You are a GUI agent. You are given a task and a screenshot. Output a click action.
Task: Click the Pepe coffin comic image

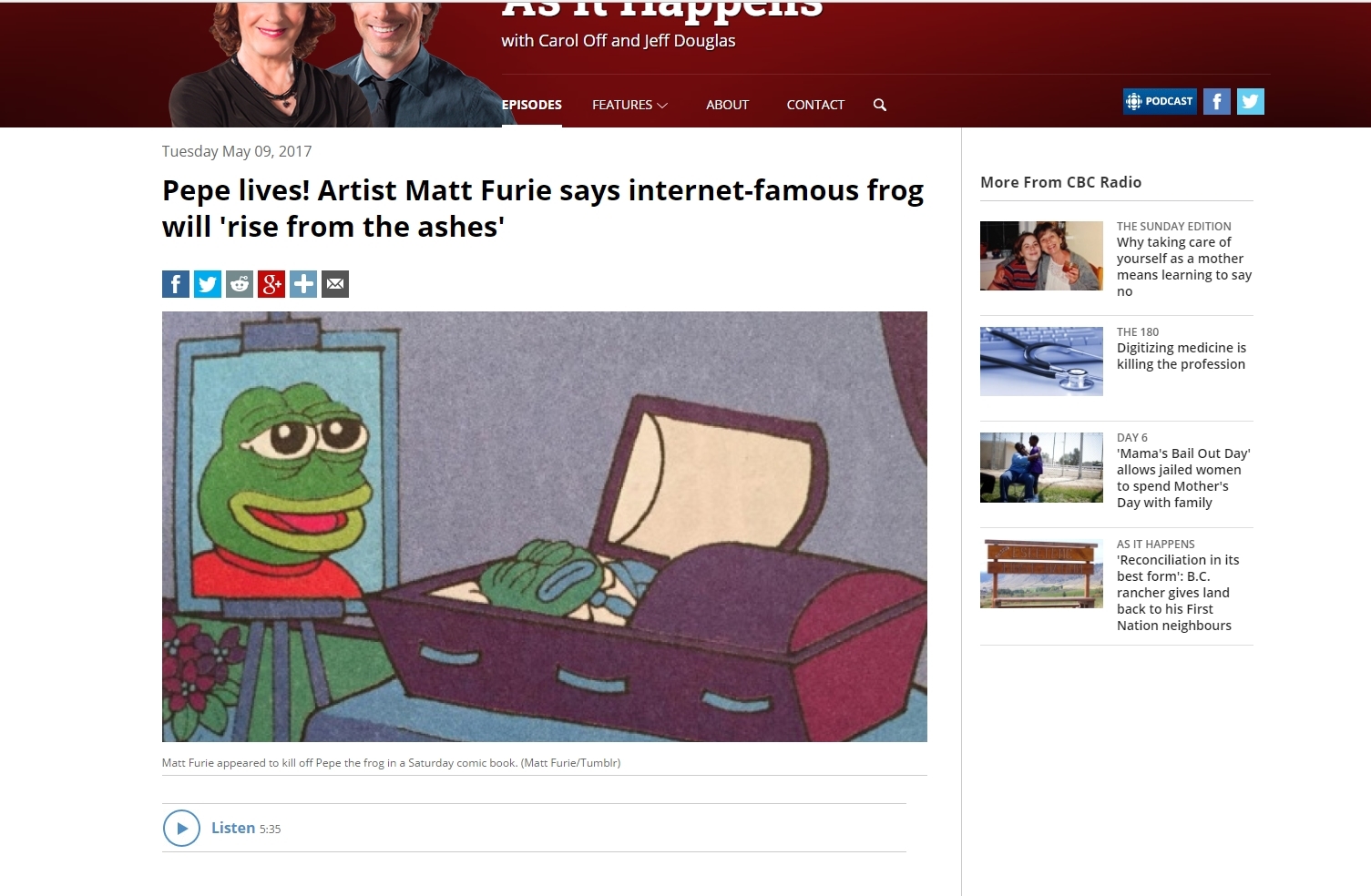tap(545, 526)
